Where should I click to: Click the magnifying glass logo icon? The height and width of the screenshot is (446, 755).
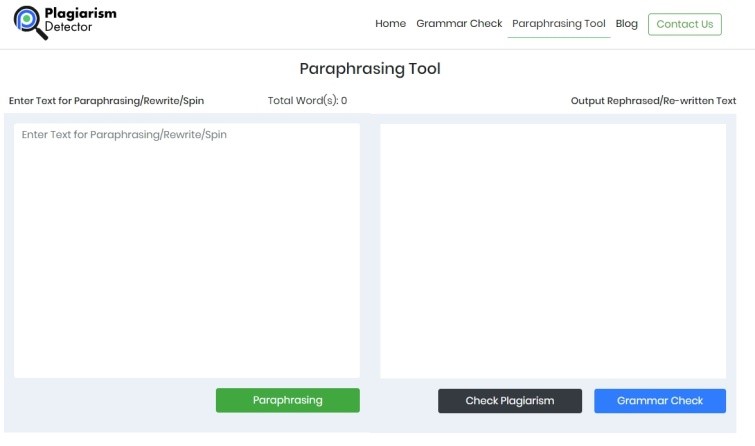click(x=30, y=22)
